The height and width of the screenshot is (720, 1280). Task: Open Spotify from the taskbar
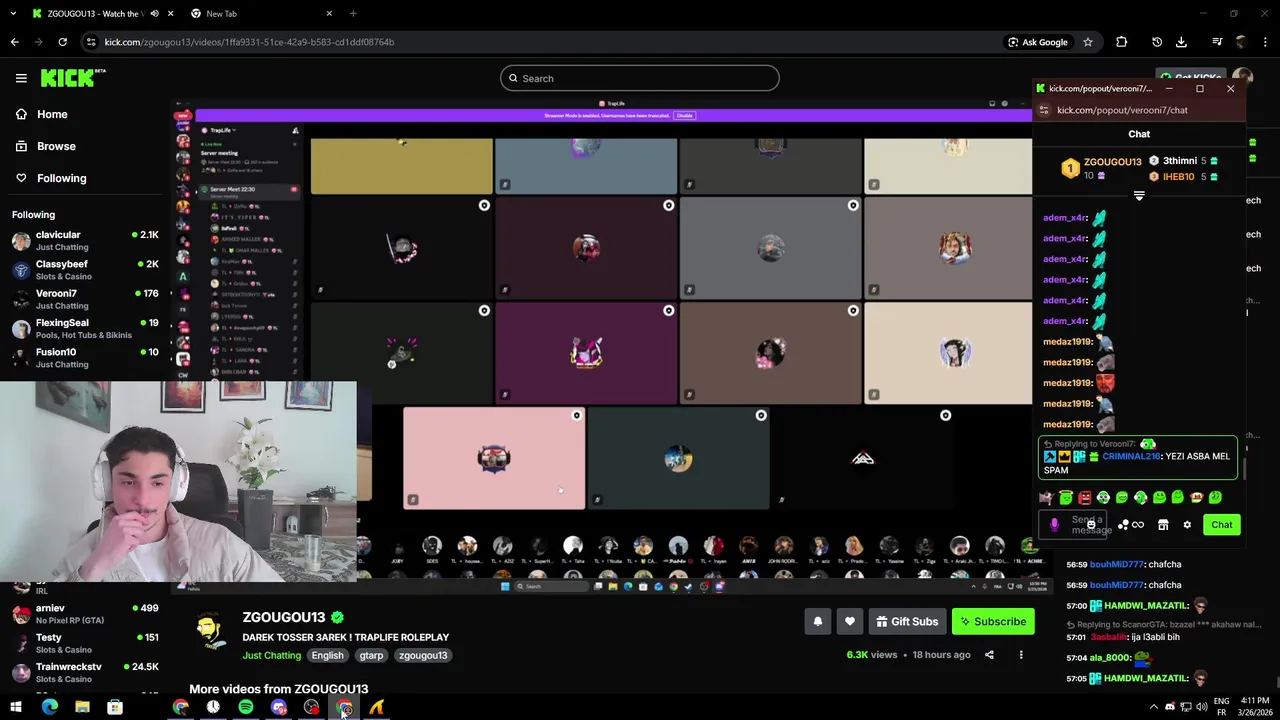246,707
